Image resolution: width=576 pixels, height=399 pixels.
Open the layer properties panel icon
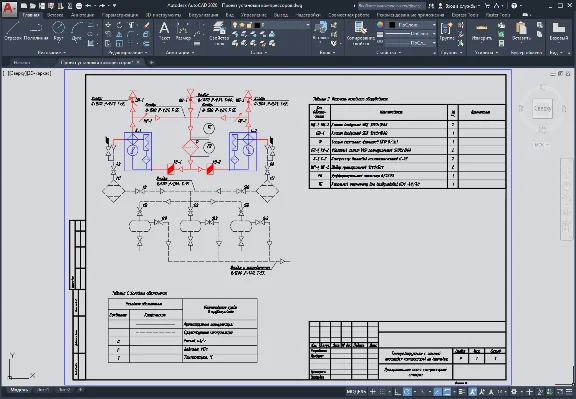point(219,33)
